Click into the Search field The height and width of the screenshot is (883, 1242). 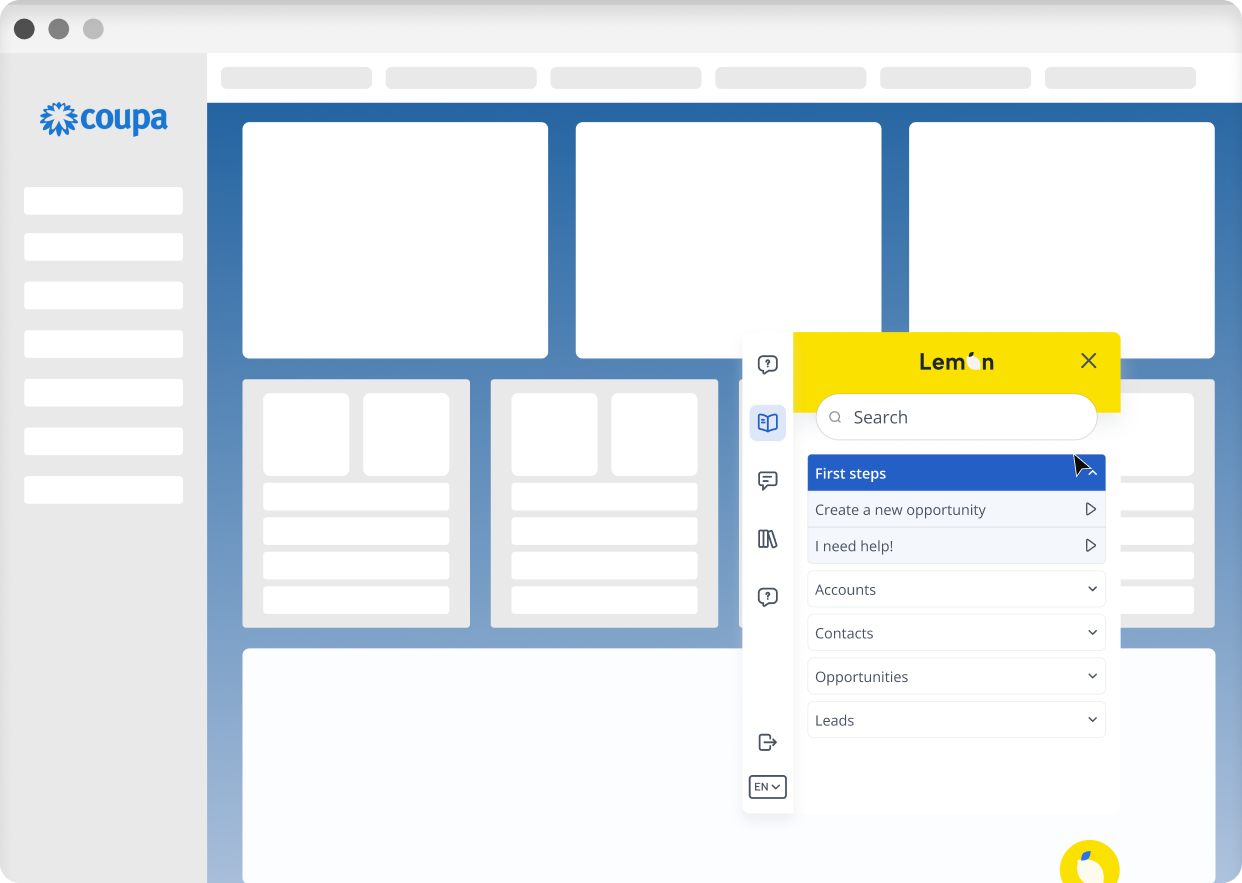pos(957,417)
